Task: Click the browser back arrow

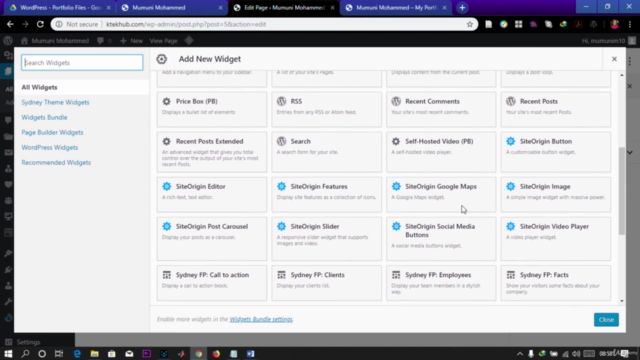Action: coord(10,24)
